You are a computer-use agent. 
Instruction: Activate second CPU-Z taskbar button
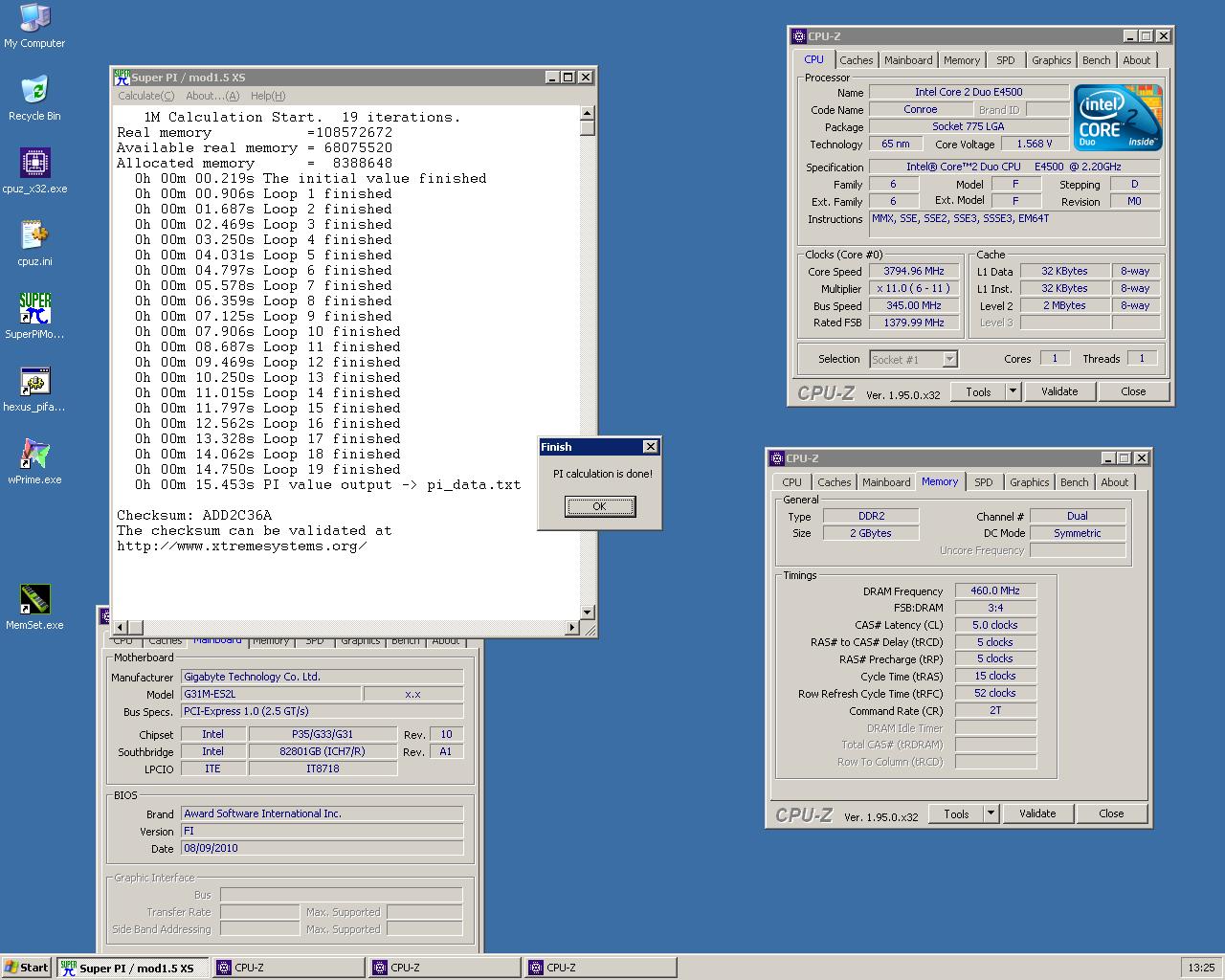coord(445,968)
